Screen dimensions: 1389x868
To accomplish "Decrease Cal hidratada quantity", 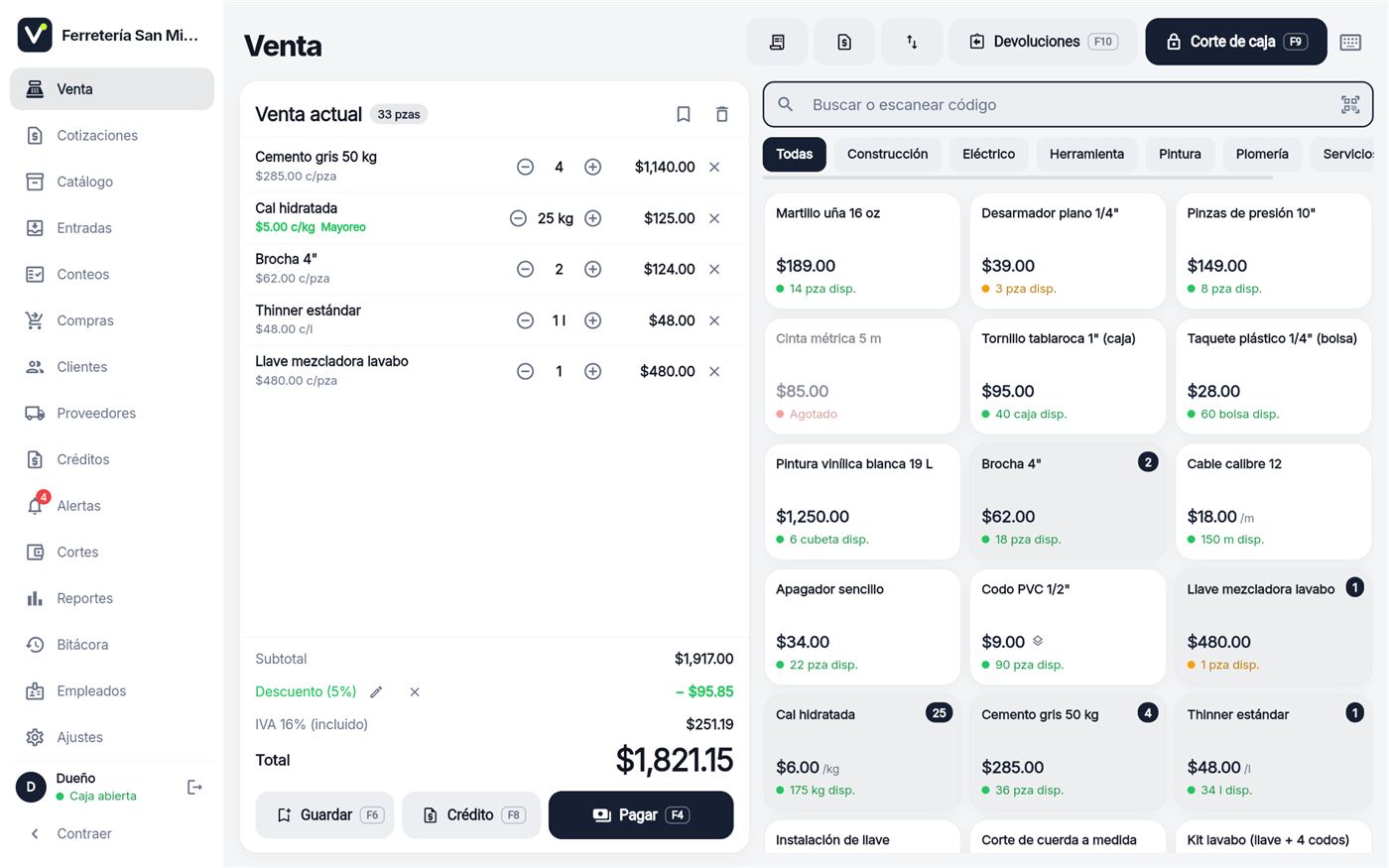I will pos(518,218).
